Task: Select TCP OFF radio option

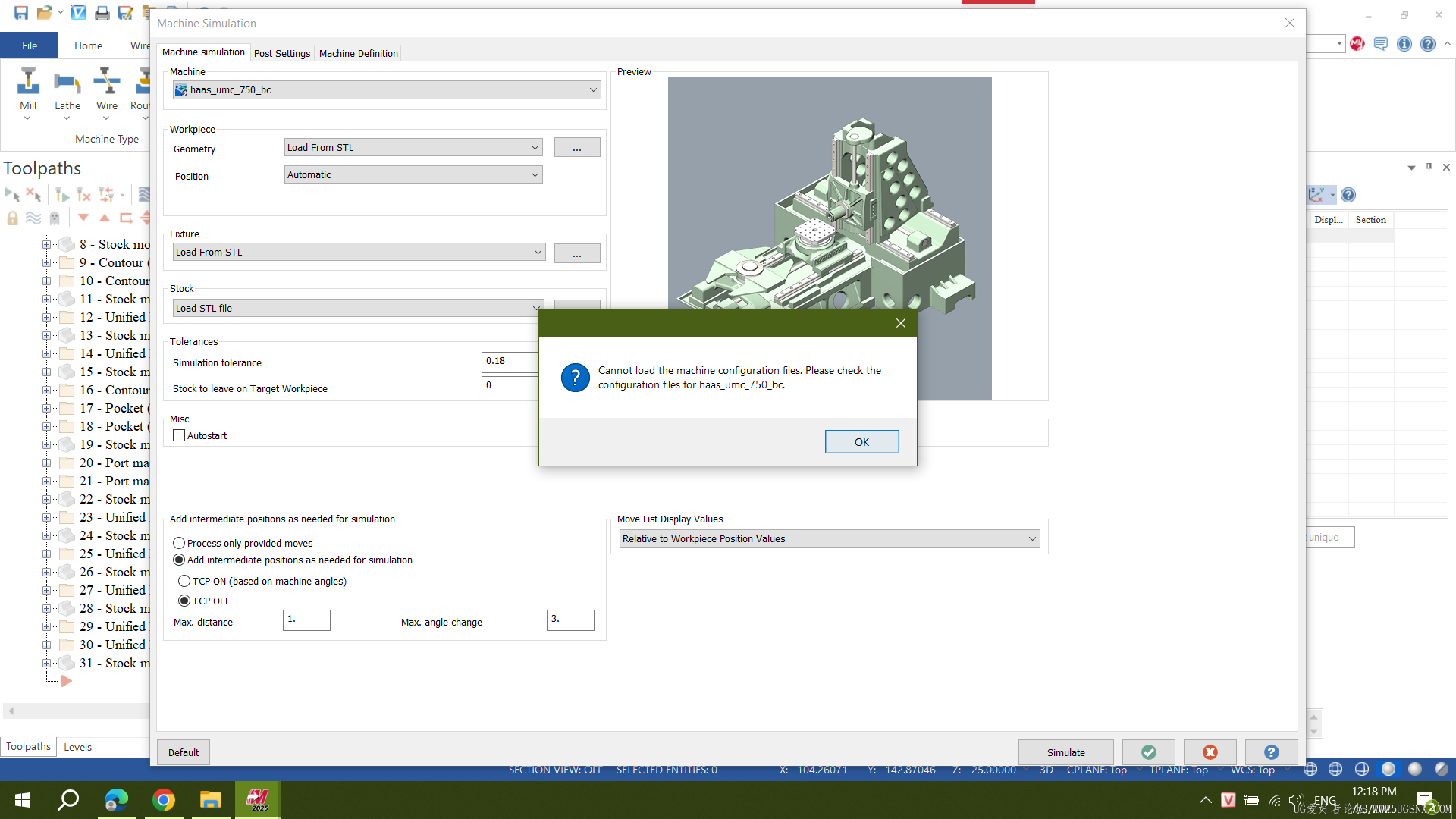Action: point(184,601)
